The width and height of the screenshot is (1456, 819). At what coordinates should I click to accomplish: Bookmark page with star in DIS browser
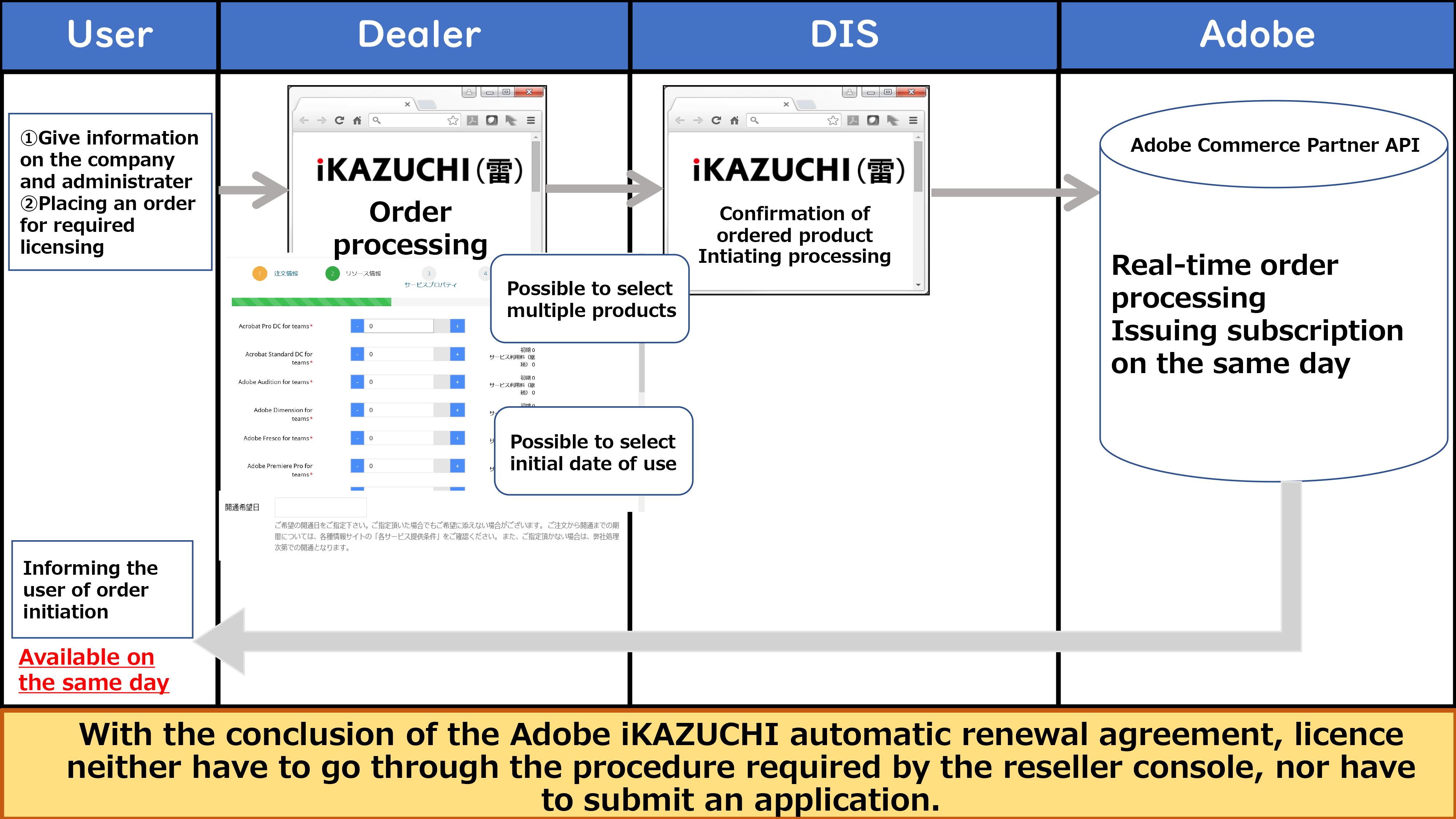[x=832, y=120]
